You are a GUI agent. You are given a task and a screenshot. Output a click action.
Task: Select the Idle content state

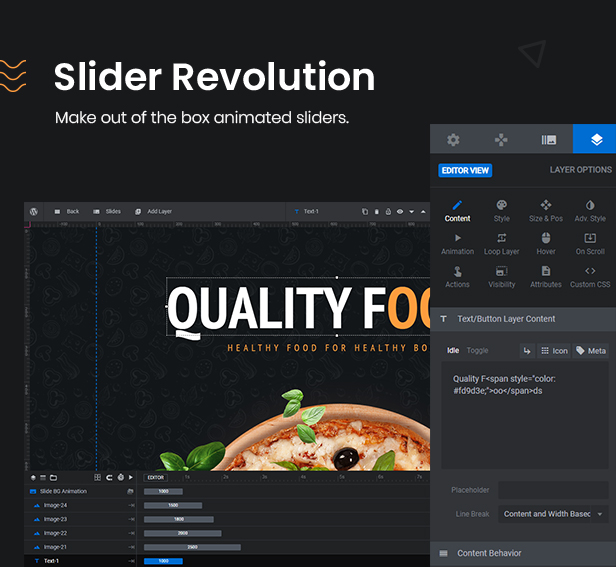(x=453, y=350)
